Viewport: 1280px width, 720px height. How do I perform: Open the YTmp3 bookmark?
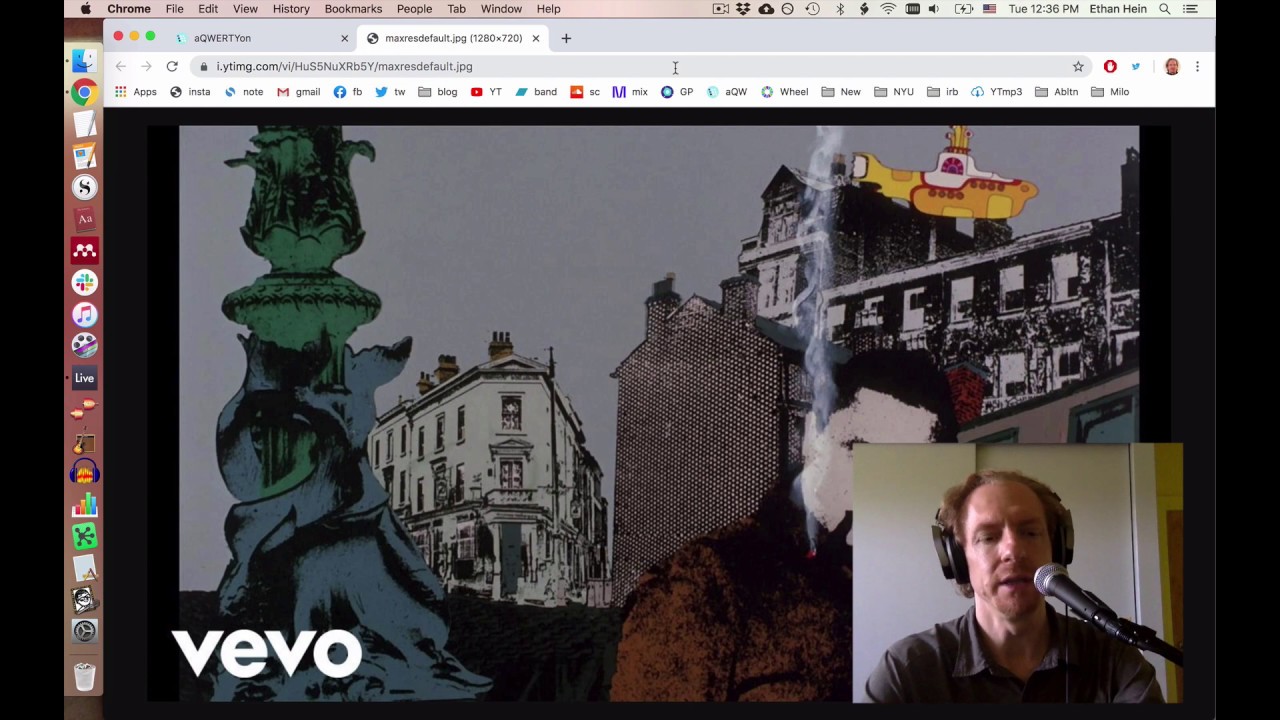pos(997,92)
